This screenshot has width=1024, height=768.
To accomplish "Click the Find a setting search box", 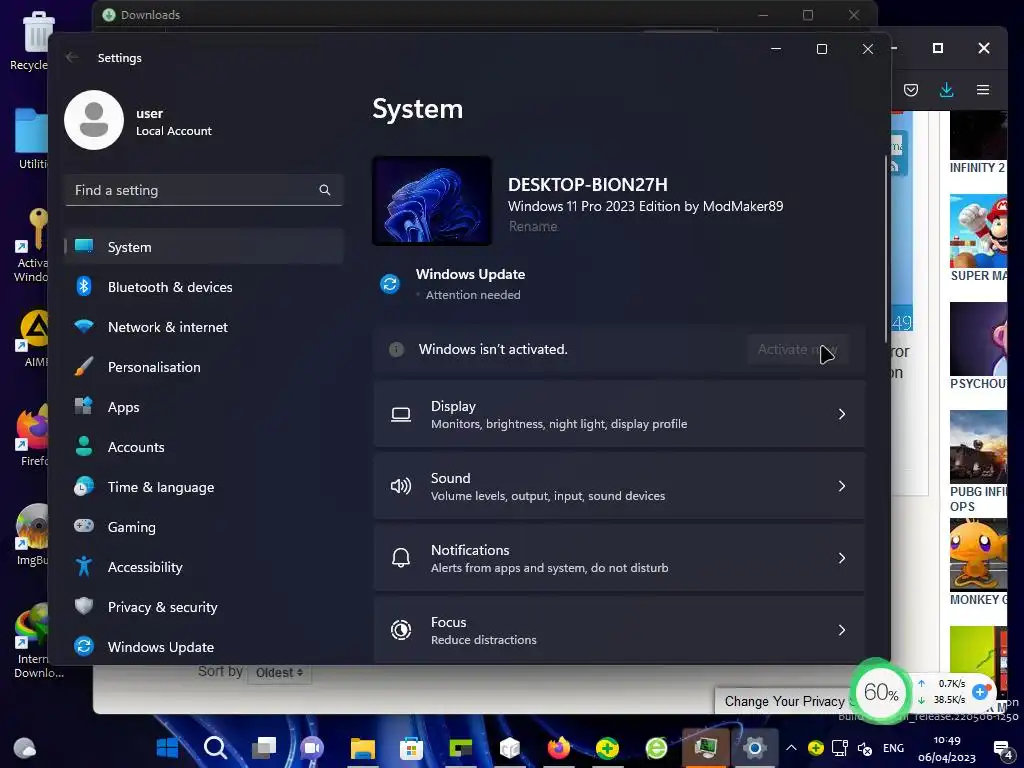I will 204,190.
